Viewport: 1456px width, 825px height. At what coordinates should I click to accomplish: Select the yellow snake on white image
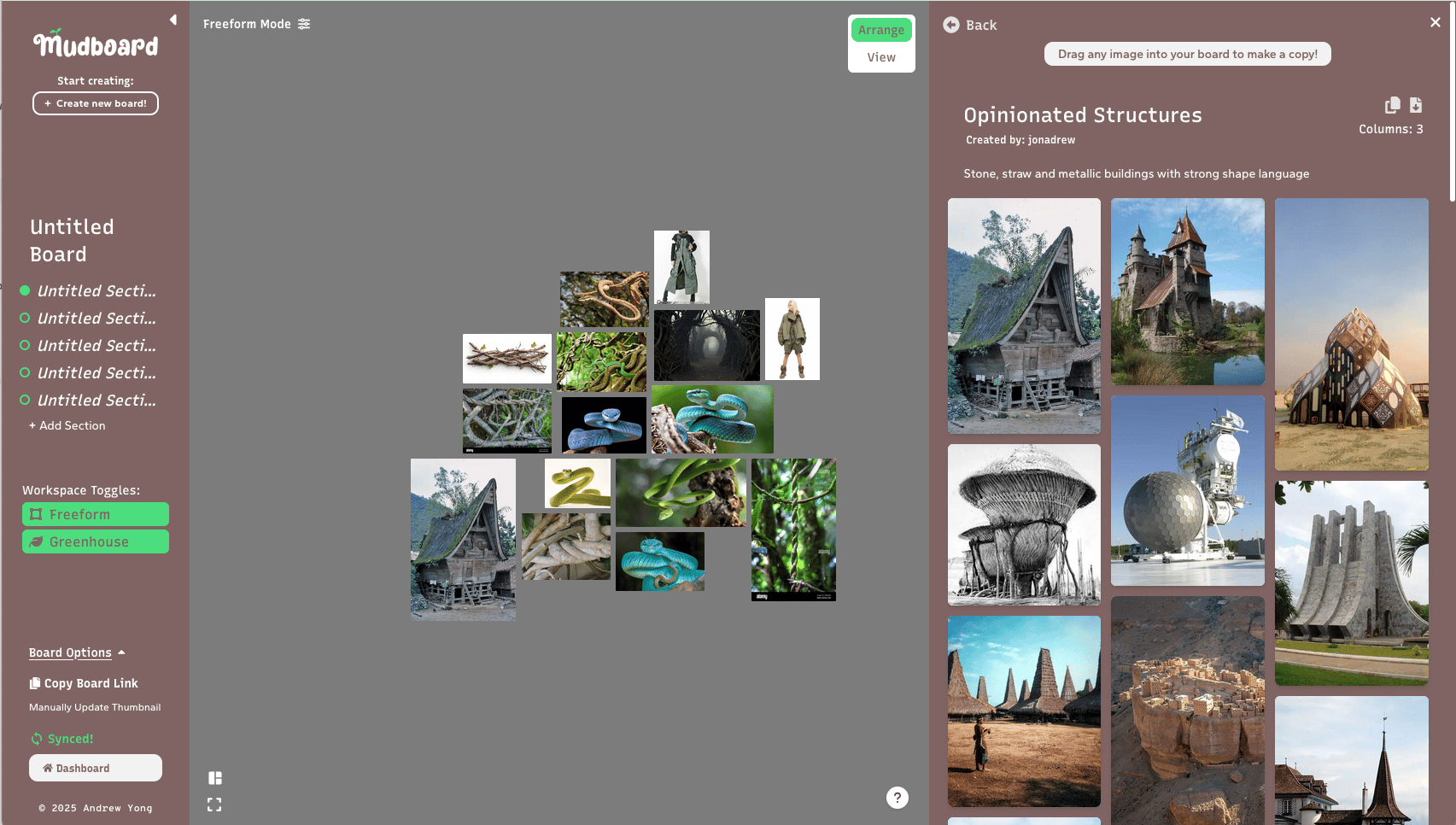[577, 483]
